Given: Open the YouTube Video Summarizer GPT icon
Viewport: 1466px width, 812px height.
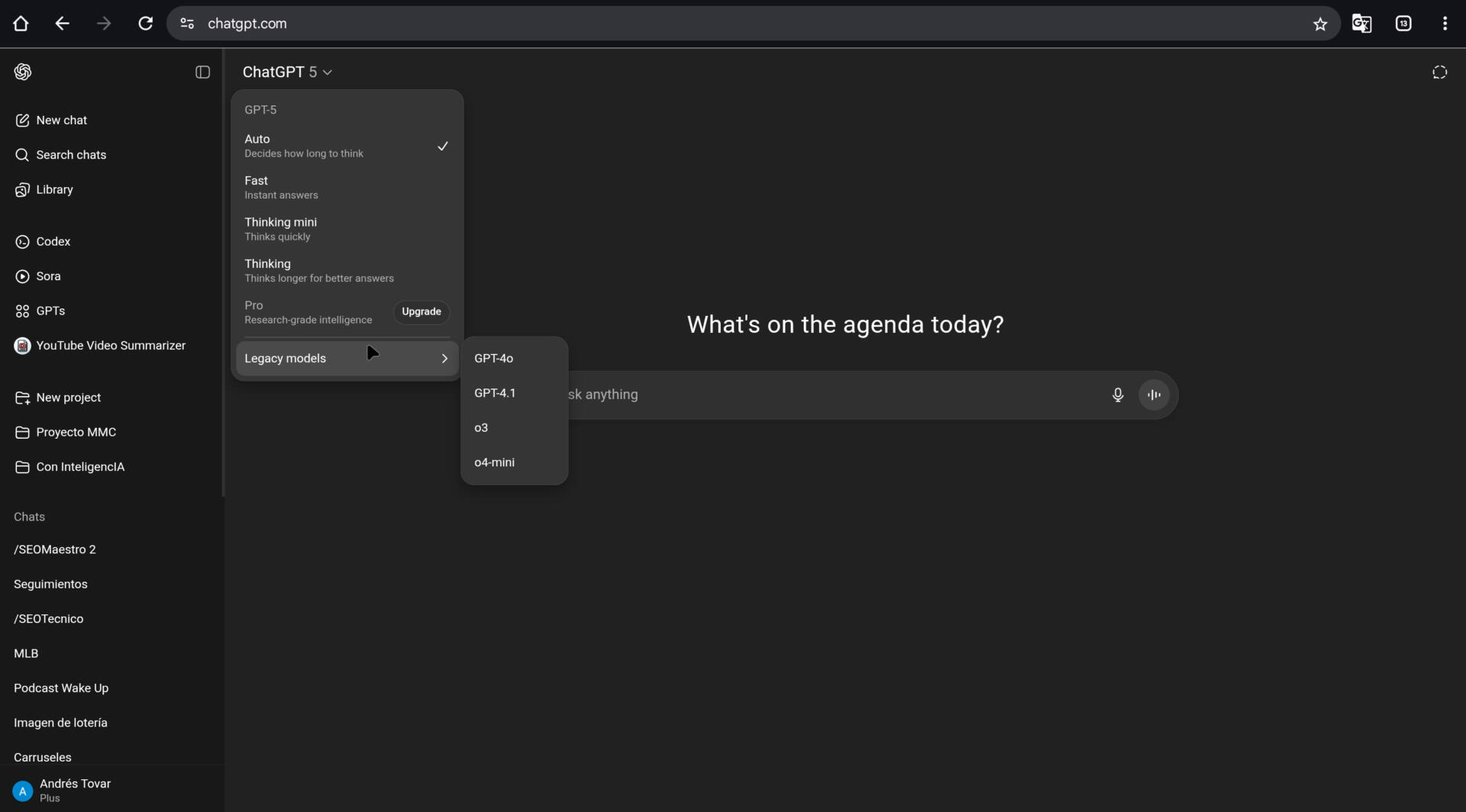Looking at the screenshot, I should coord(22,346).
